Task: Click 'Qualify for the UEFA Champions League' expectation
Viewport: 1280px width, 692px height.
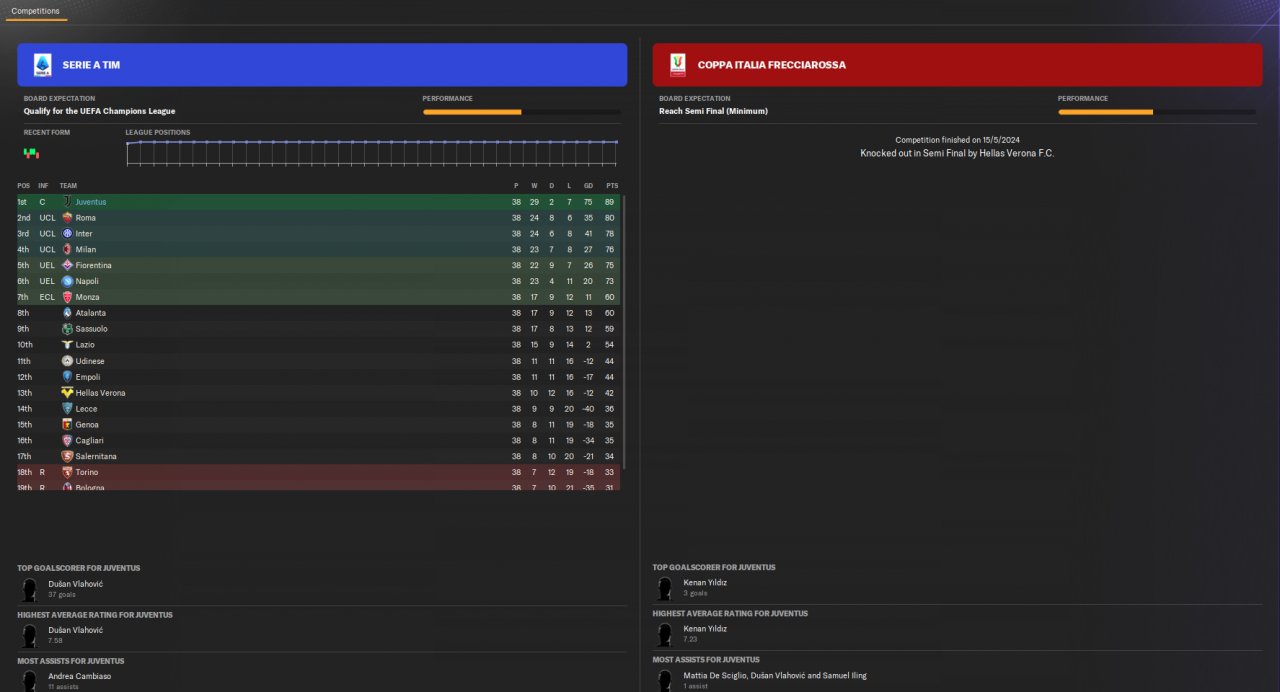Action: [x=100, y=111]
